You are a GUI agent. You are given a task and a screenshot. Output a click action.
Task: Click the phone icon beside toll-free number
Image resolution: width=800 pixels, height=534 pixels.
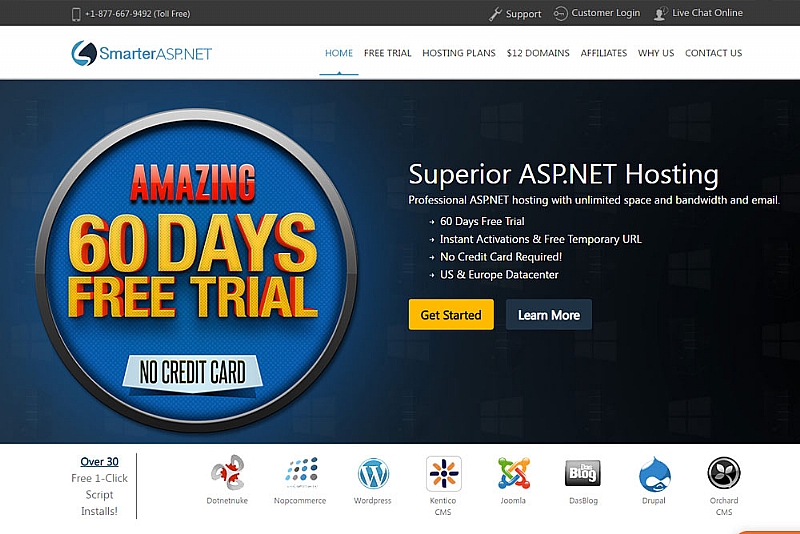[76, 14]
